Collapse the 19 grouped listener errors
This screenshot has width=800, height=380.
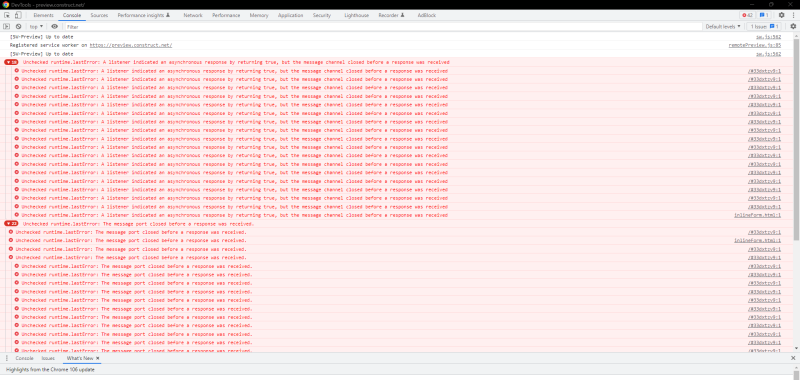pyautogui.click(x=11, y=62)
